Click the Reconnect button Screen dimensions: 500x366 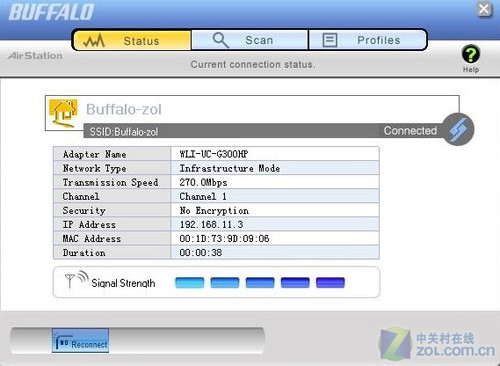(x=80, y=340)
